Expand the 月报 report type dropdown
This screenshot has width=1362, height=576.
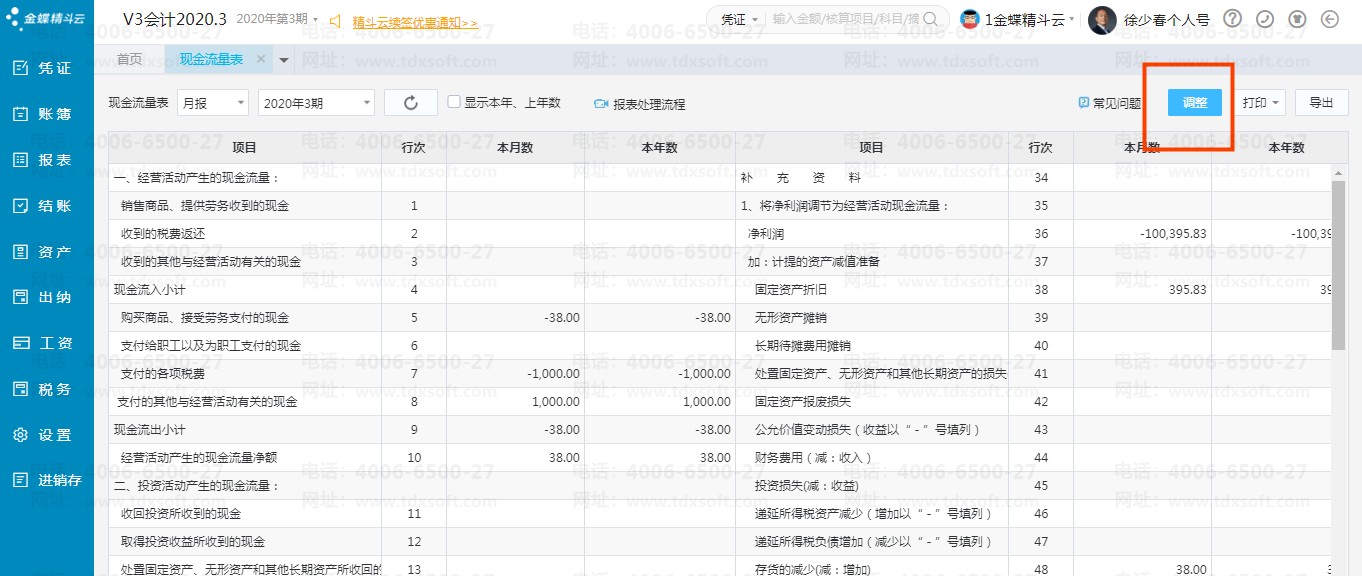point(213,103)
